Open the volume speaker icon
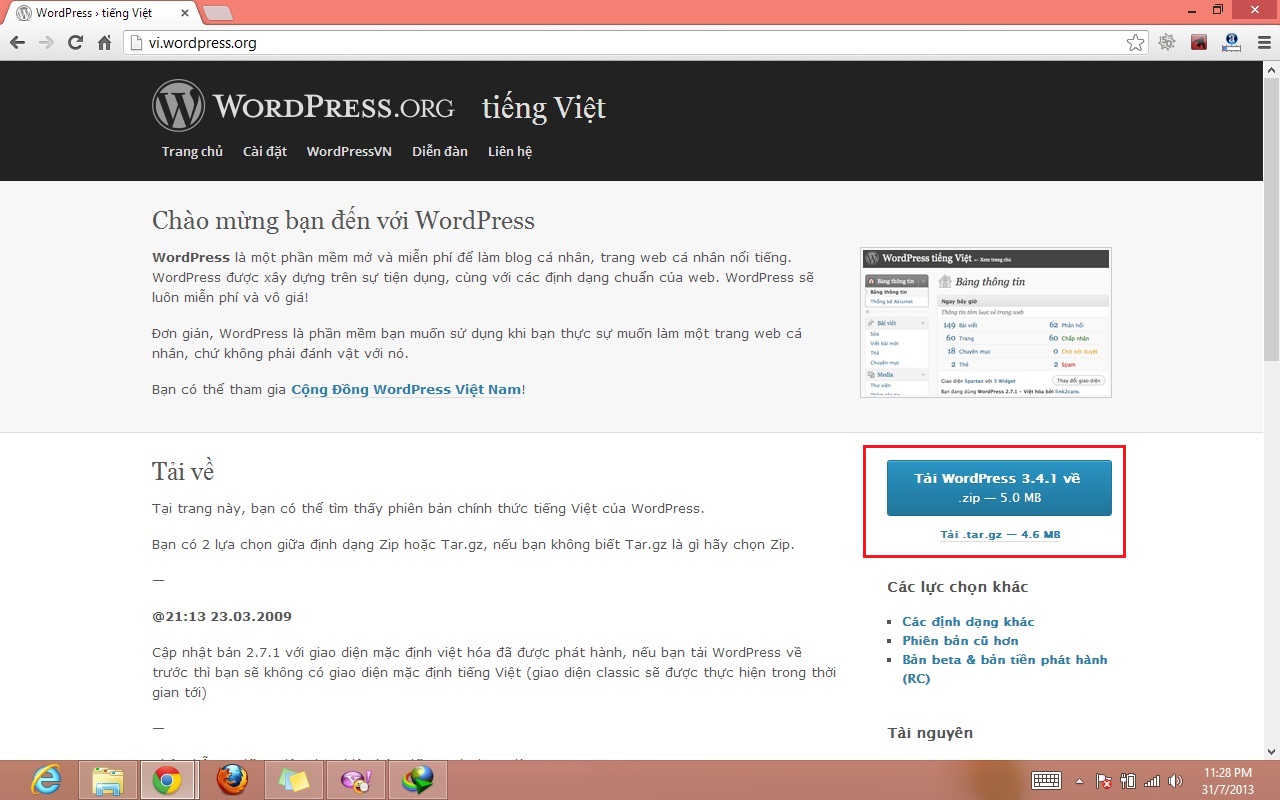The image size is (1280, 800). click(1175, 780)
